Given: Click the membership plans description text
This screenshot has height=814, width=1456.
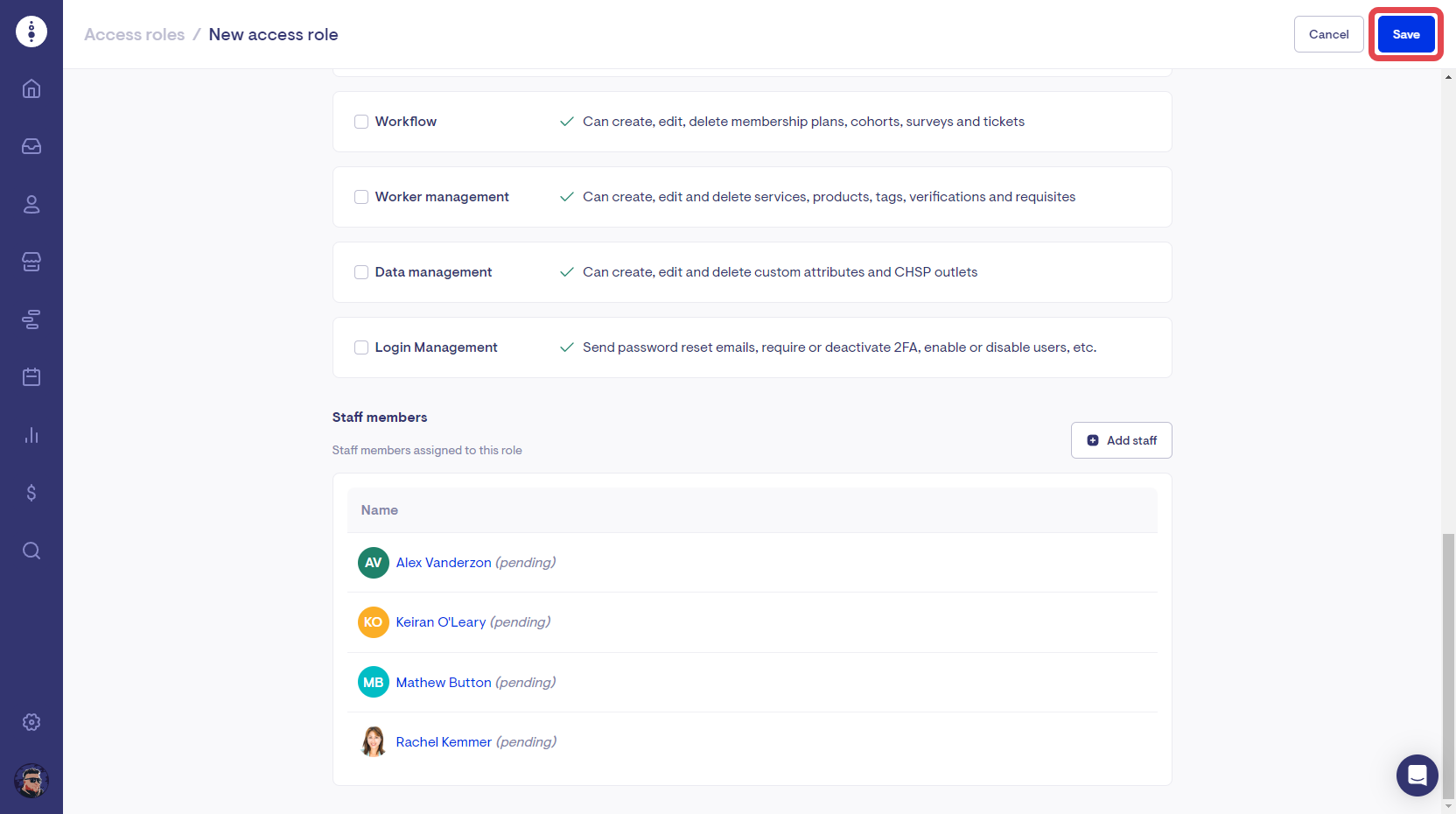Looking at the screenshot, I should click(804, 122).
